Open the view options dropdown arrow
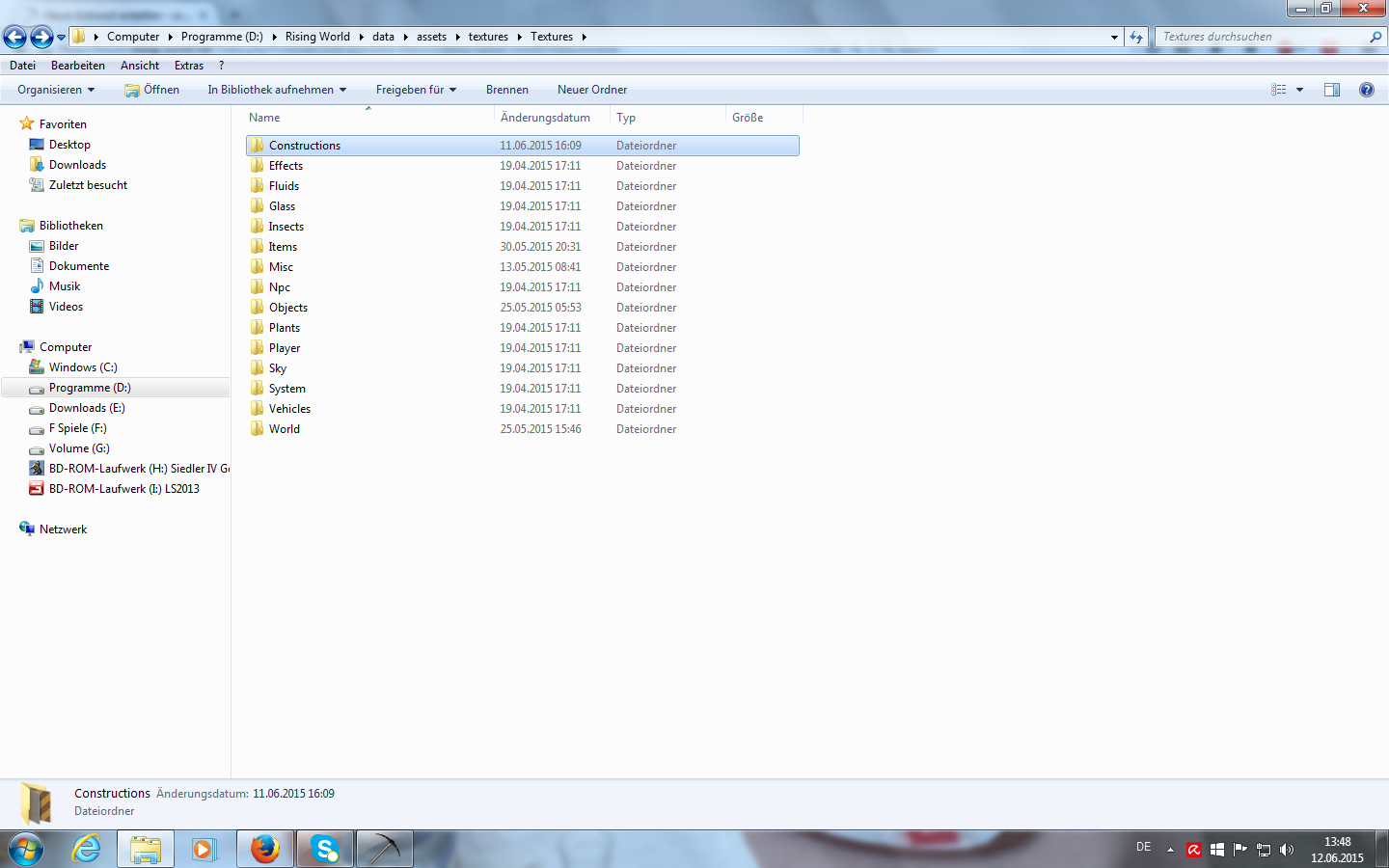1389x868 pixels. 1299,90
